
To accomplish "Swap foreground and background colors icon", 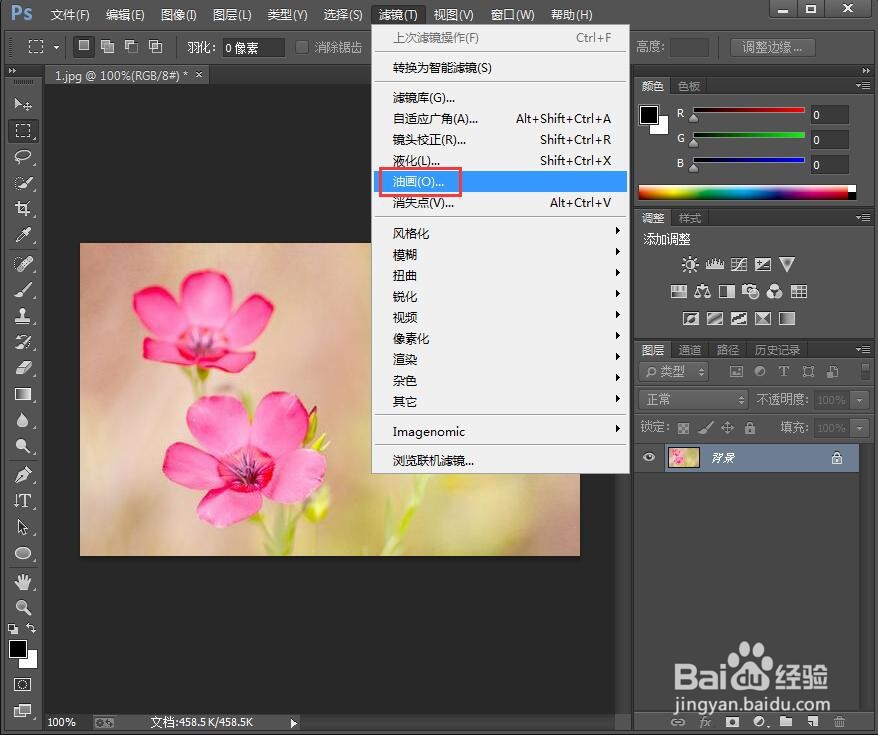I will coord(32,628).
